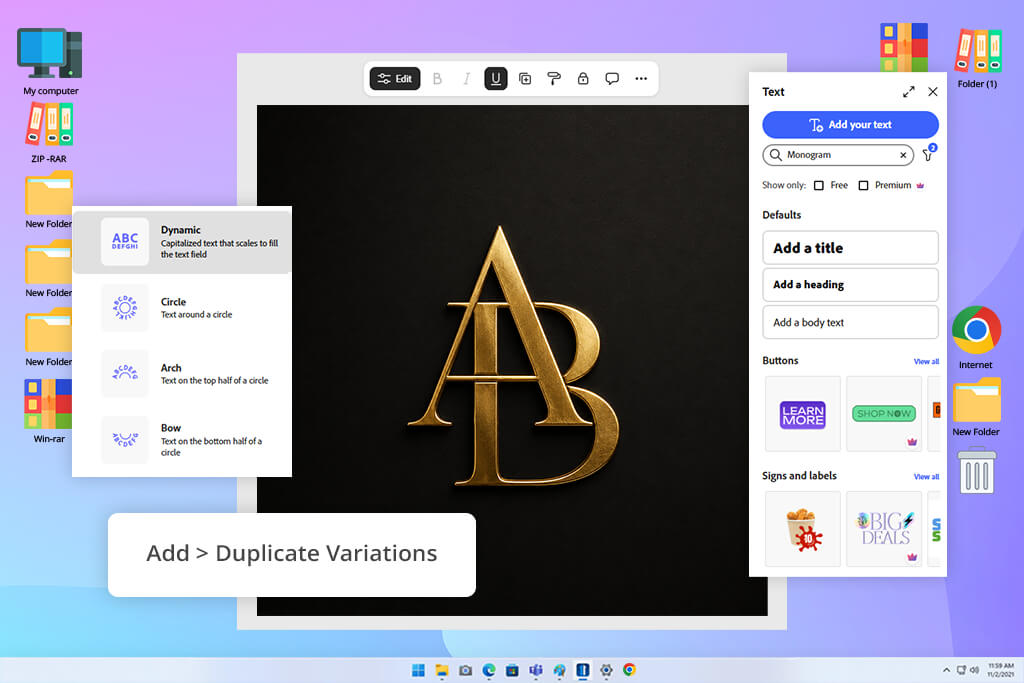Choose the Dynamic text layout option

click(182, 242)
